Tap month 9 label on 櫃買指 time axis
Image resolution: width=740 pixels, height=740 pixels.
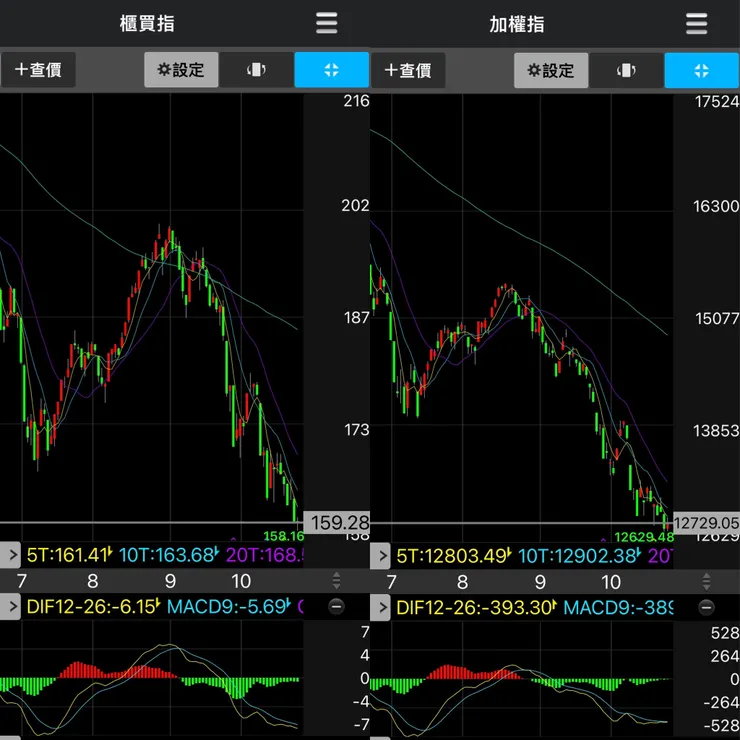(170, 581)
